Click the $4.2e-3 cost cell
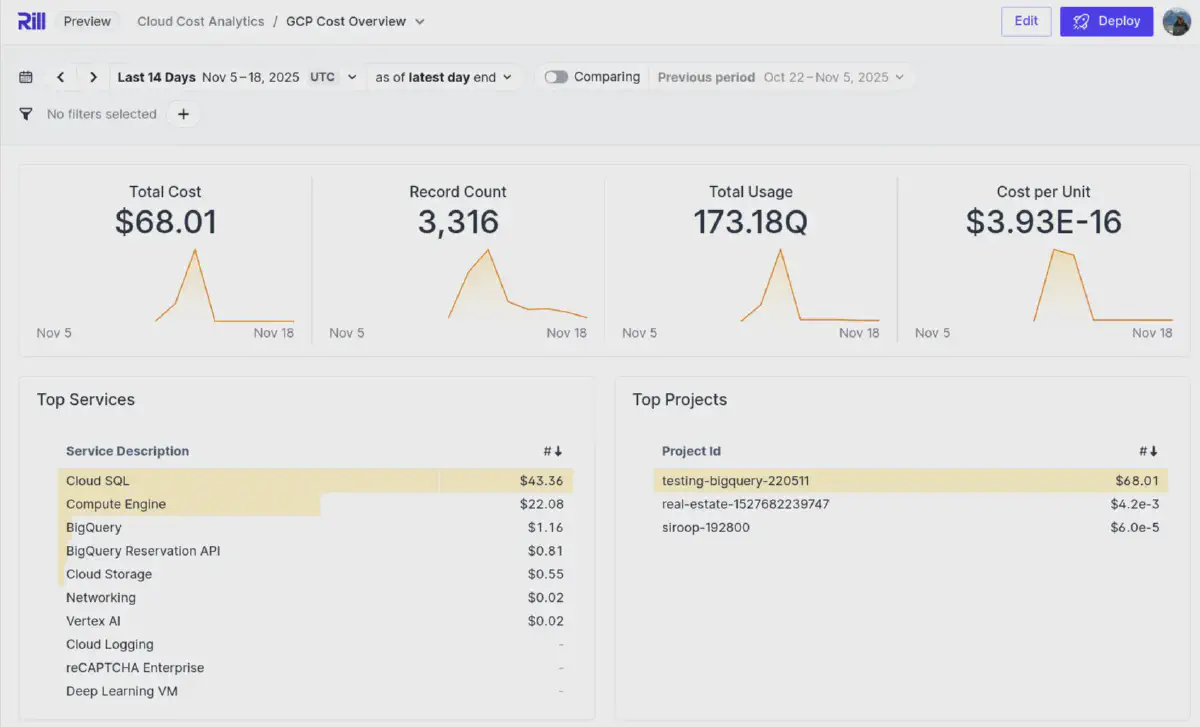The image size is (1200, 727). click(1134, 504)
